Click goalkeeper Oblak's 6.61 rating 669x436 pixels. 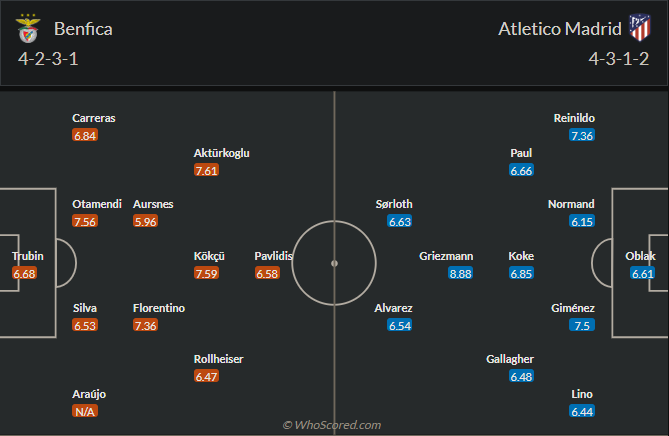click(643, 274)
